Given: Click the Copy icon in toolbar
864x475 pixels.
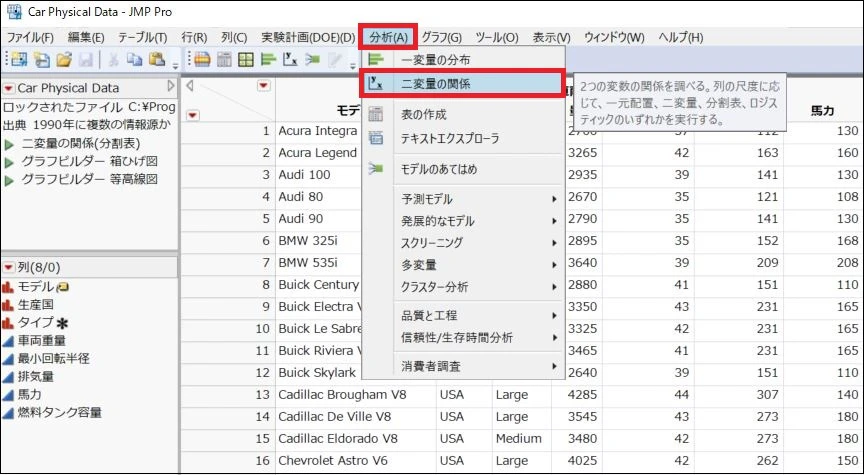Looking at the screenshot, I should coord(135,60).
